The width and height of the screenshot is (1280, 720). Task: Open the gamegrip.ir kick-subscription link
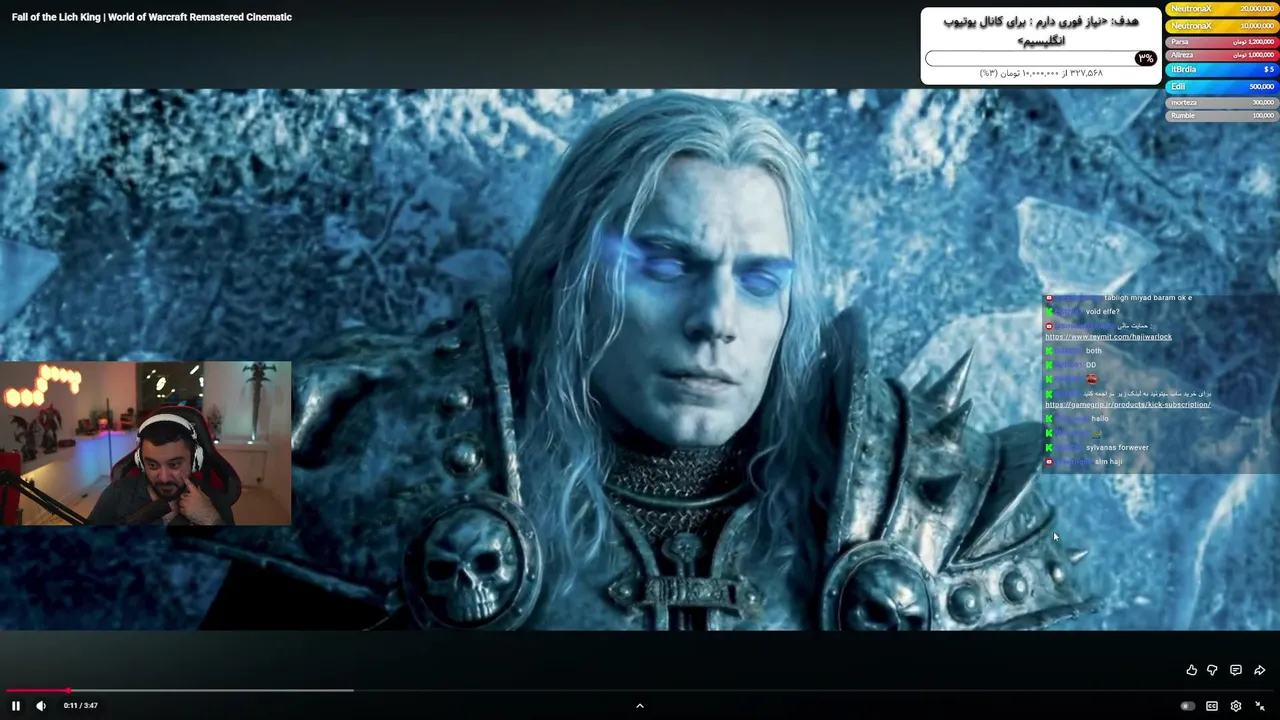click(1128, 405)
